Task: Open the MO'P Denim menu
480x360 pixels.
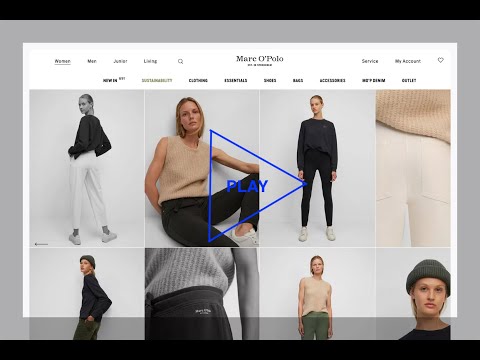Action: (374, 81)
